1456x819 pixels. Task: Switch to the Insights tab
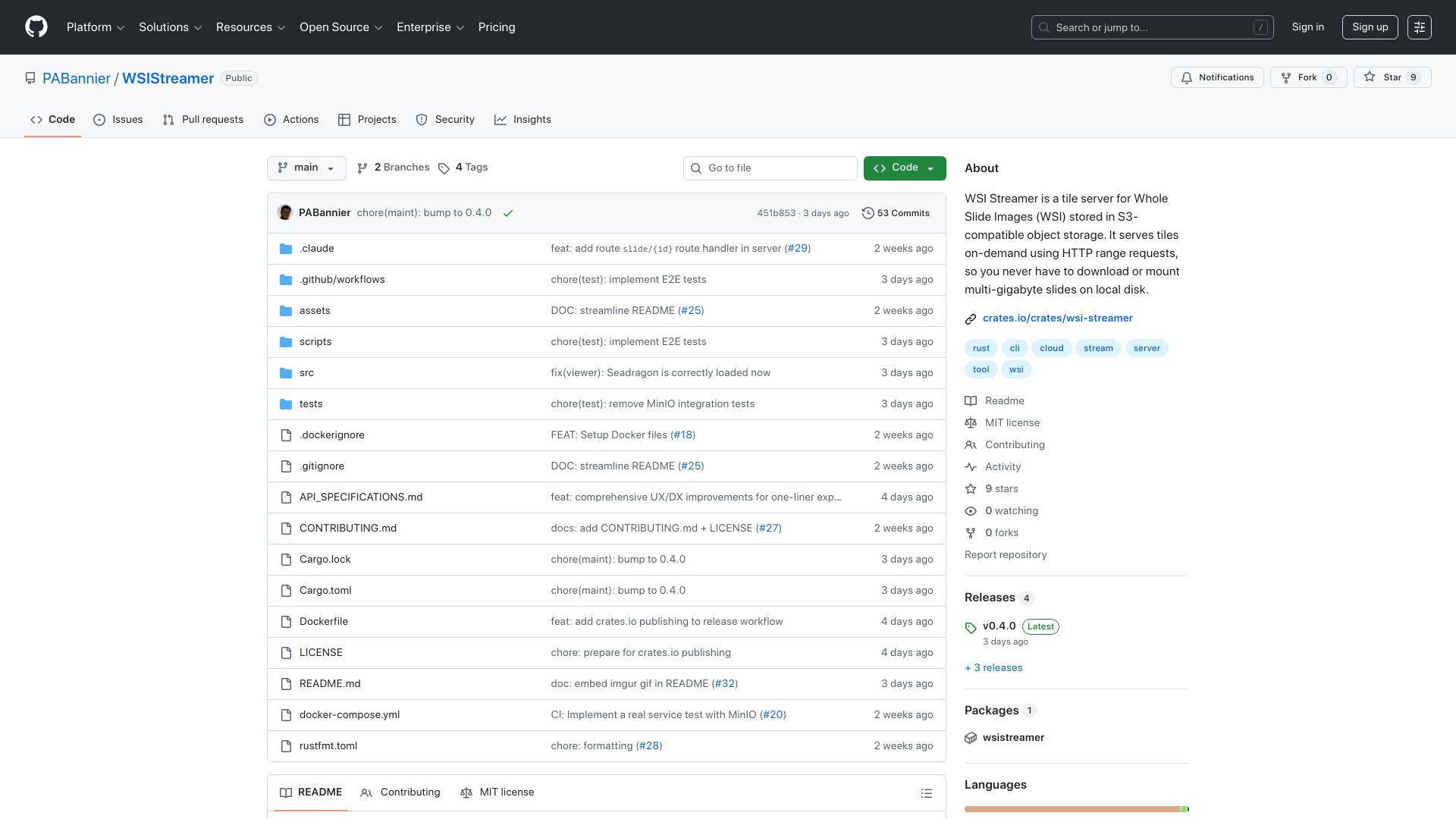[x=522, y=120]
